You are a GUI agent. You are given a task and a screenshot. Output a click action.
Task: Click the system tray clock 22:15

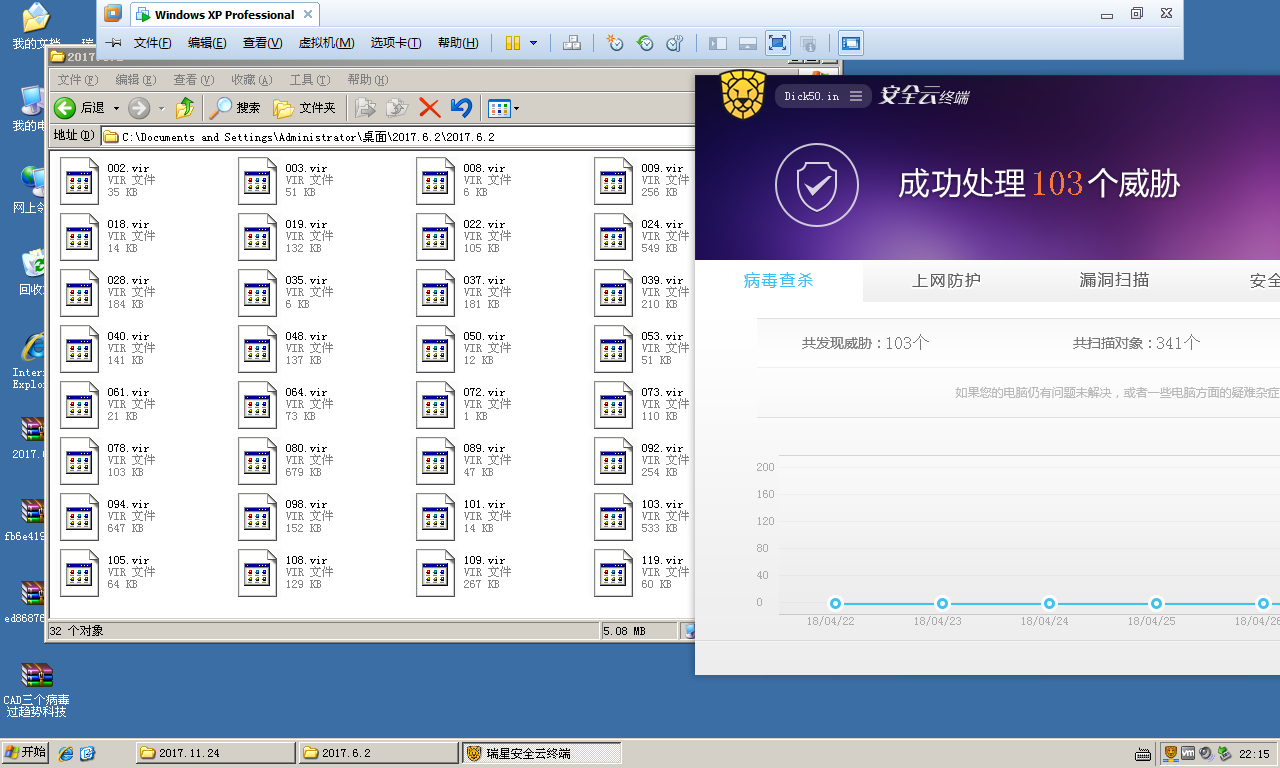1254,754
